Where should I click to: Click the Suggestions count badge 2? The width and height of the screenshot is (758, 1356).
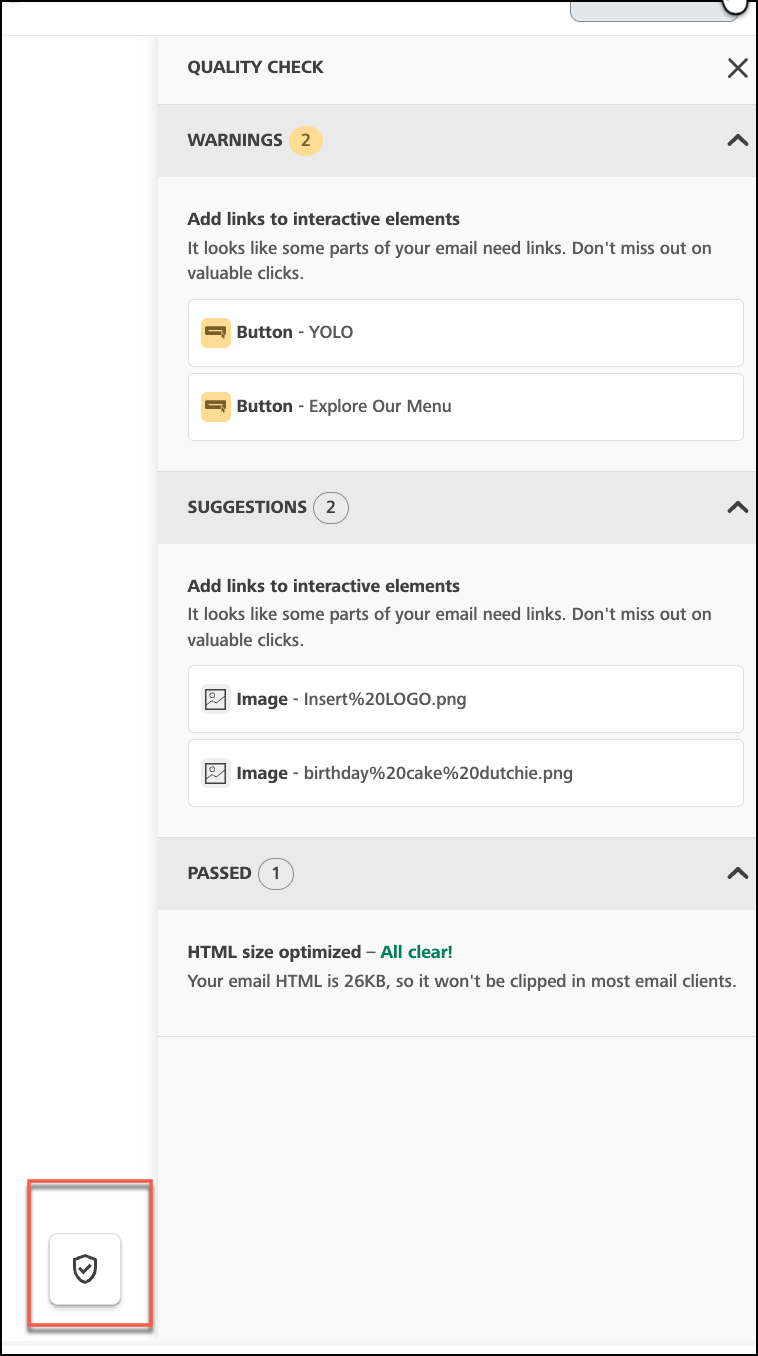tap(331, 507)
